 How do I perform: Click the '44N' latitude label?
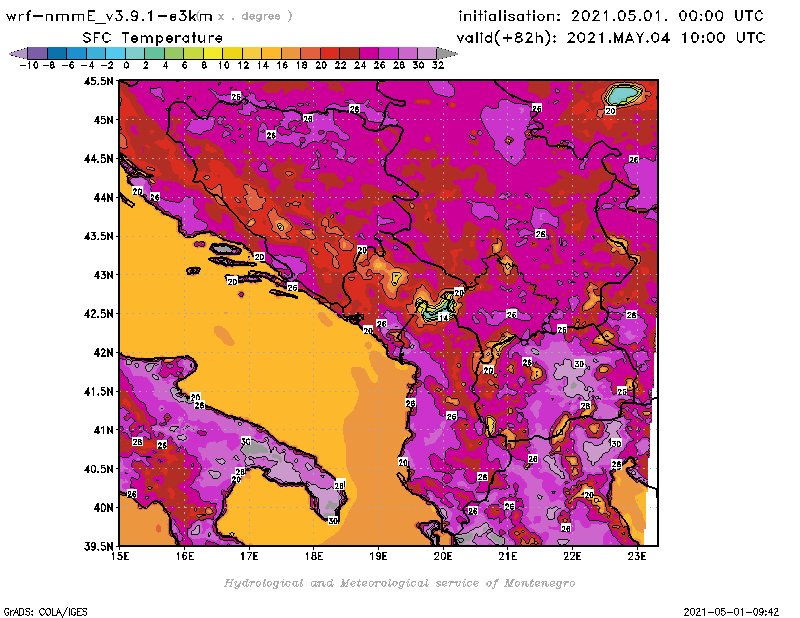point(104,197)
